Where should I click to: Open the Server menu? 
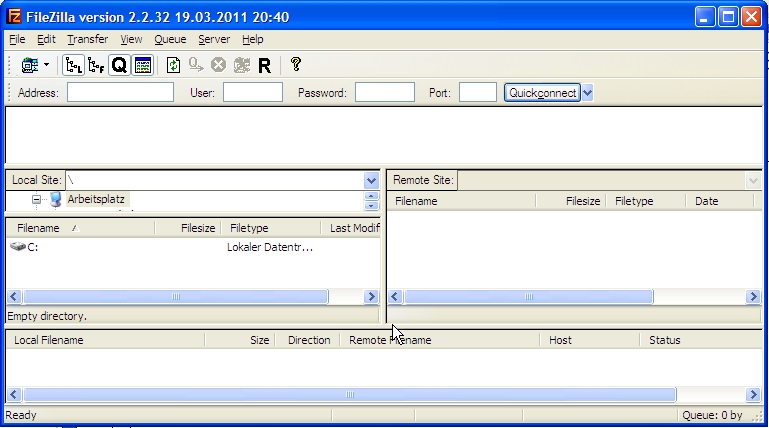pyautogui.click(x=213, y=39)
